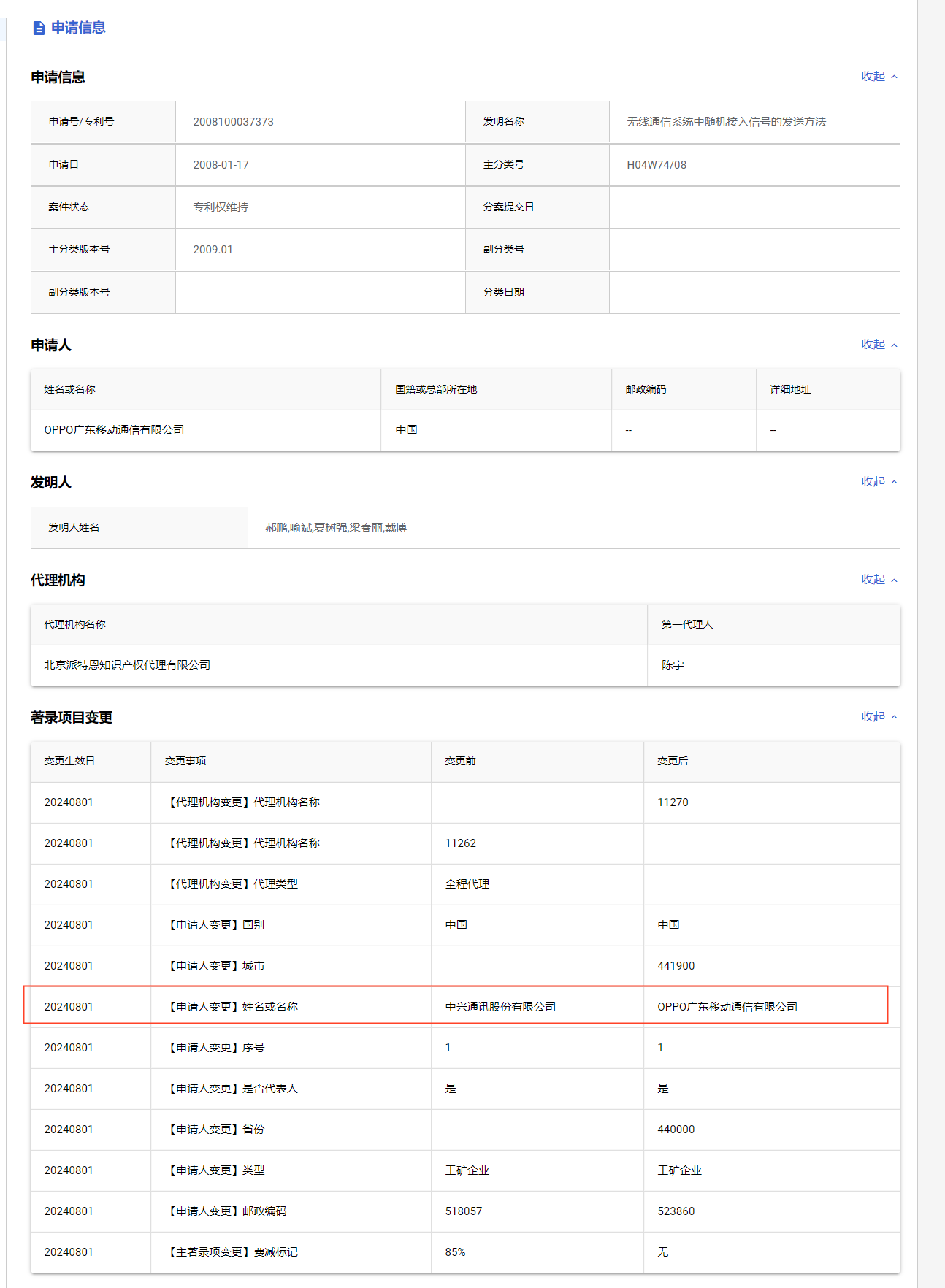Image resolution: width=945 pixels, height=1288 pixels.
Task: Collapse the 发明人 section
Action: 879,481
